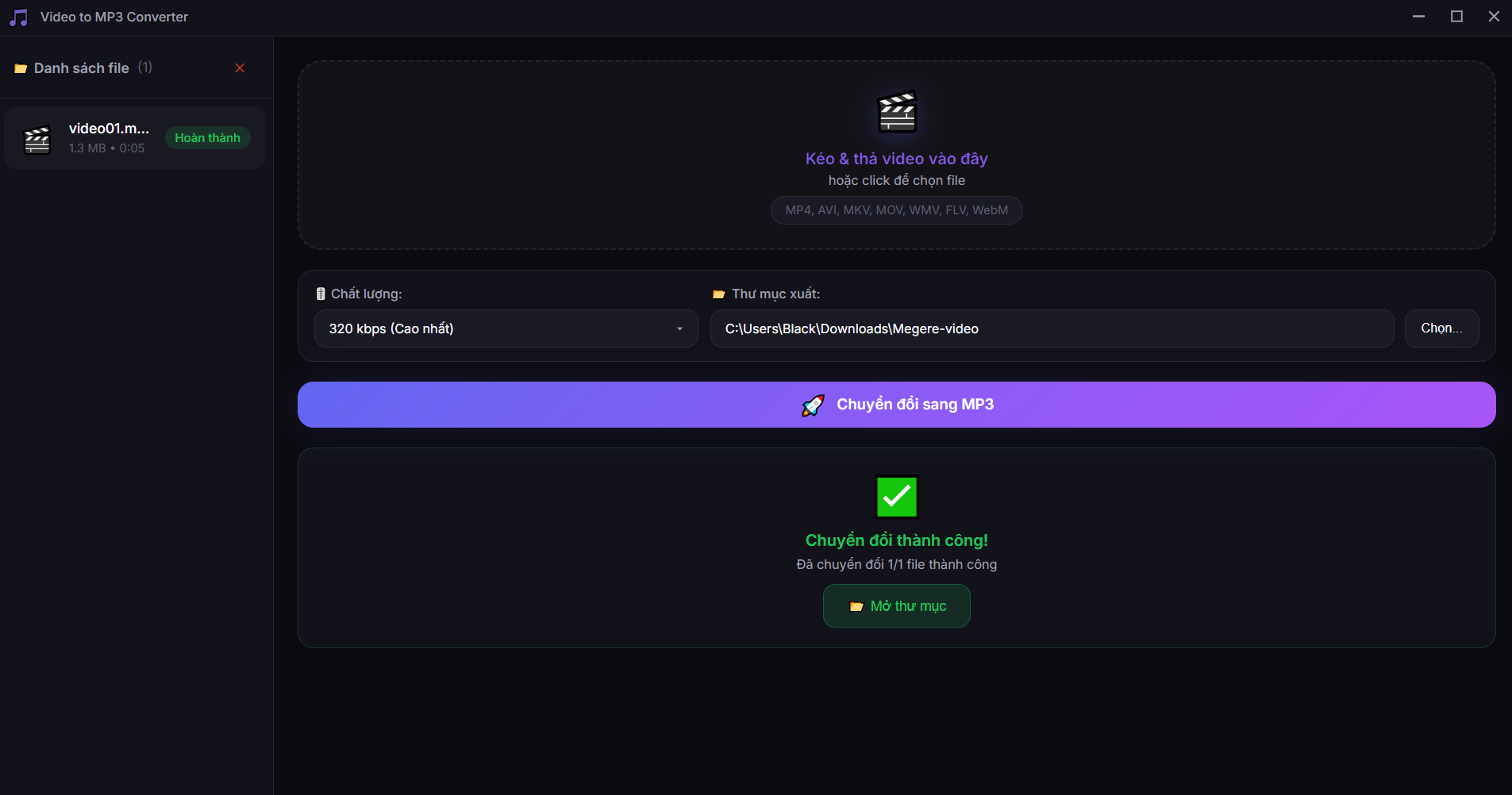Minimize the converter window
The height and width of the screenshot is (795, 1512).
coord(1418,17)
